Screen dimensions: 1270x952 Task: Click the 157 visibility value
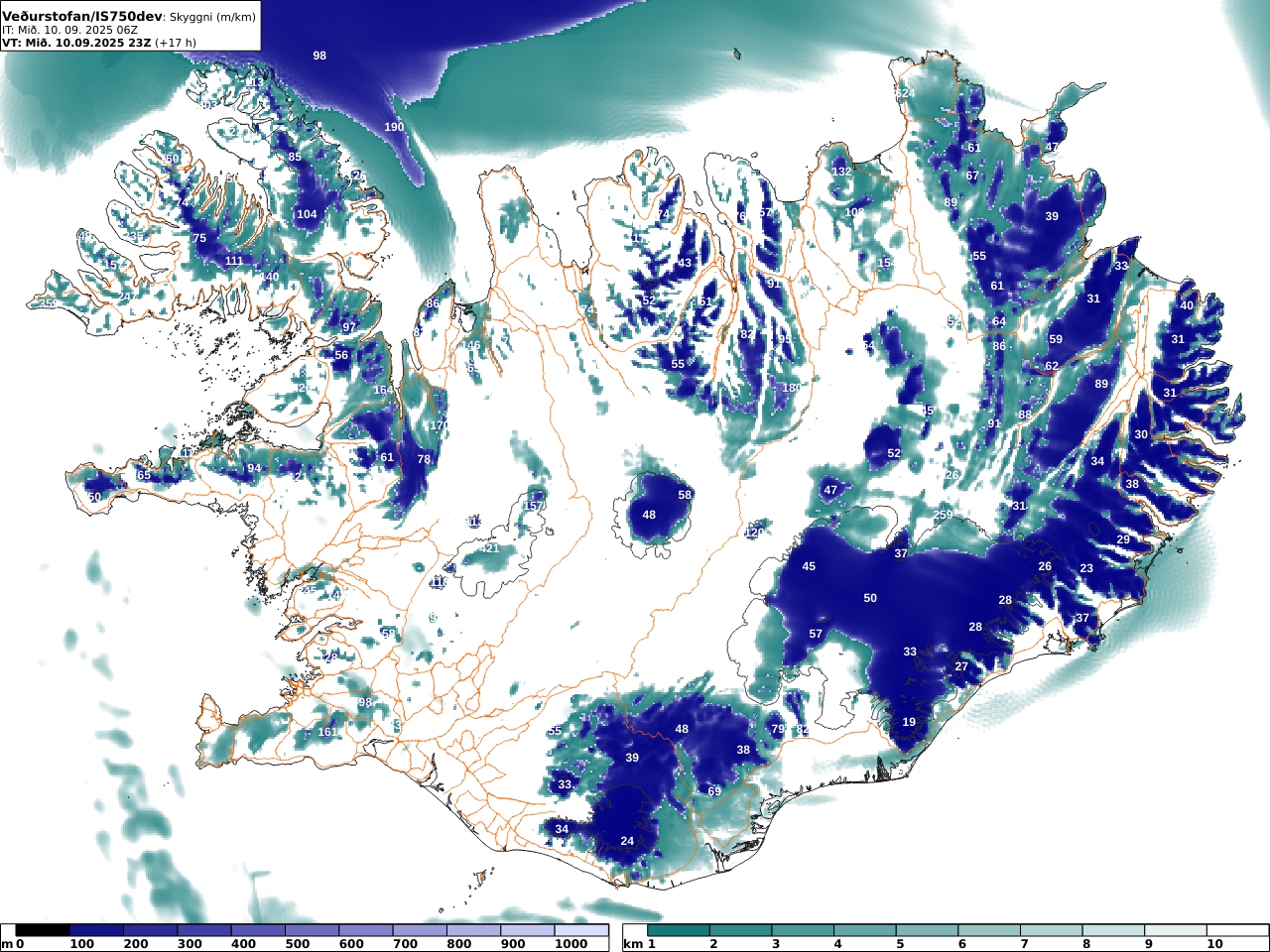click(534, 506)
